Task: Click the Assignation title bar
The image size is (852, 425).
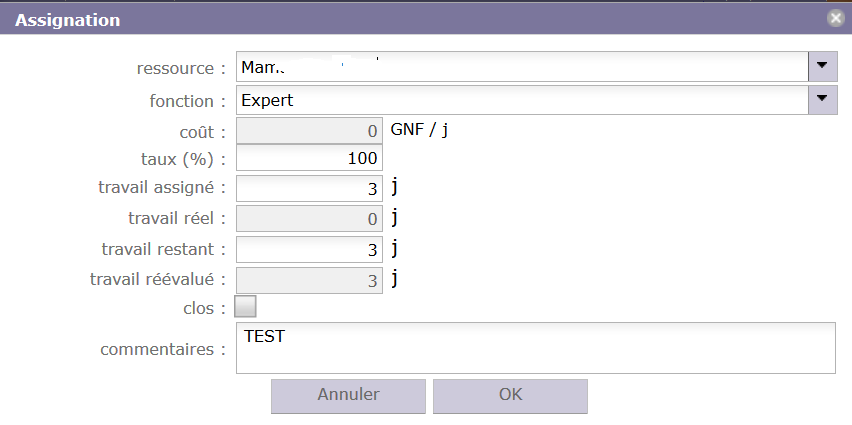Action: (400, 19)
